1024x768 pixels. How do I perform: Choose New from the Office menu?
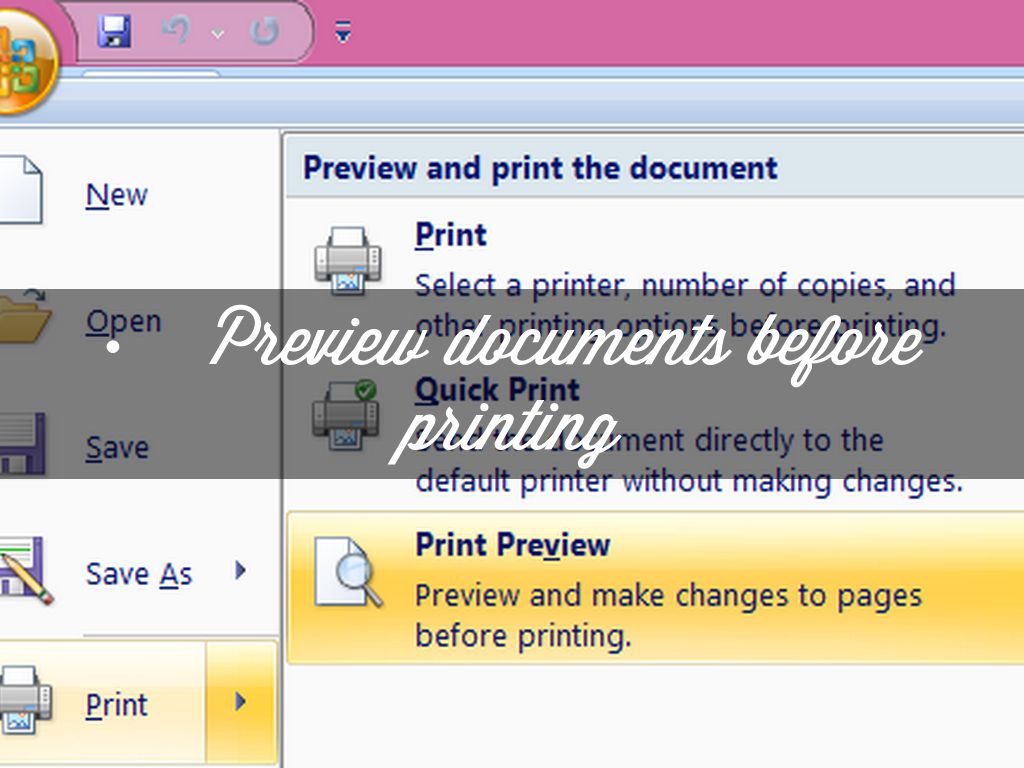click(x=116, y=195)
